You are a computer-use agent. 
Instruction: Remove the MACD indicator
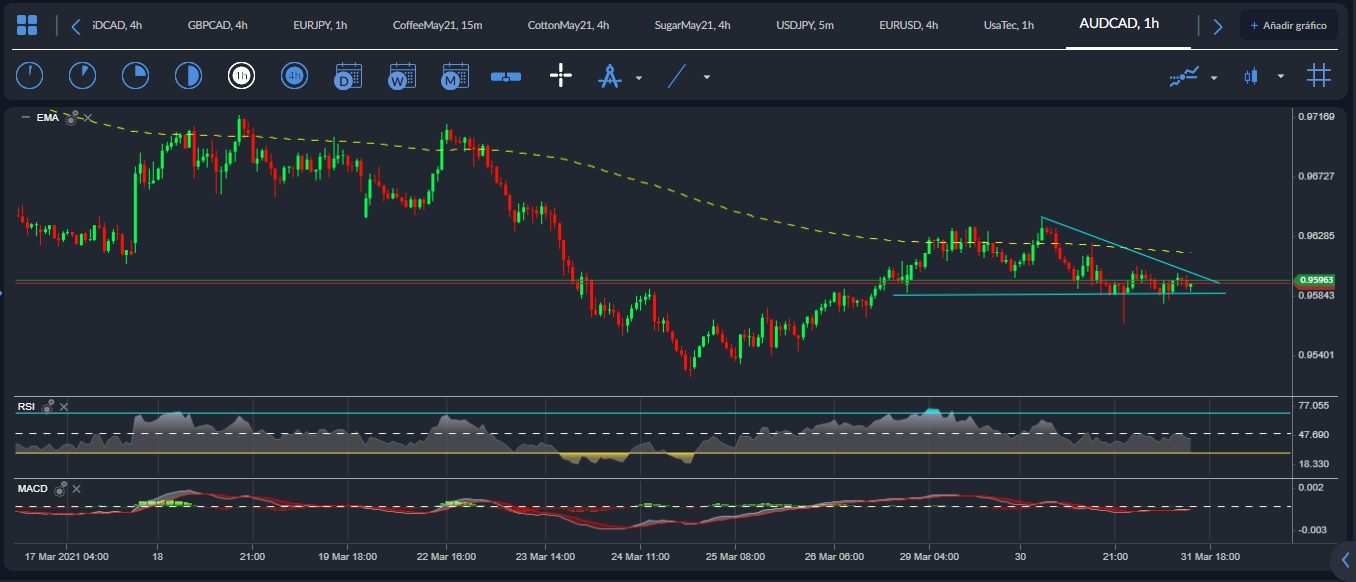[x=77, y=489]
